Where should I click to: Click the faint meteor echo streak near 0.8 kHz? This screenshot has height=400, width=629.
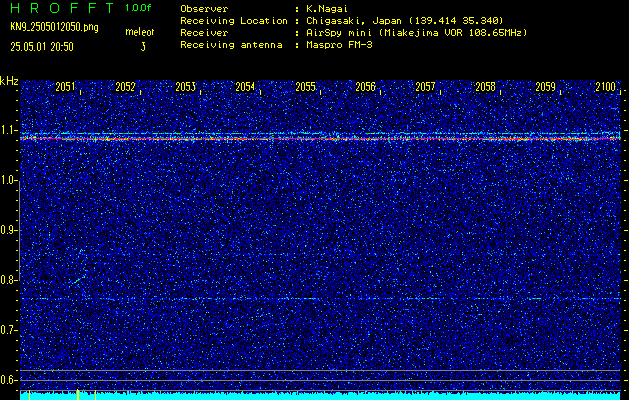[x=79, y=280]
